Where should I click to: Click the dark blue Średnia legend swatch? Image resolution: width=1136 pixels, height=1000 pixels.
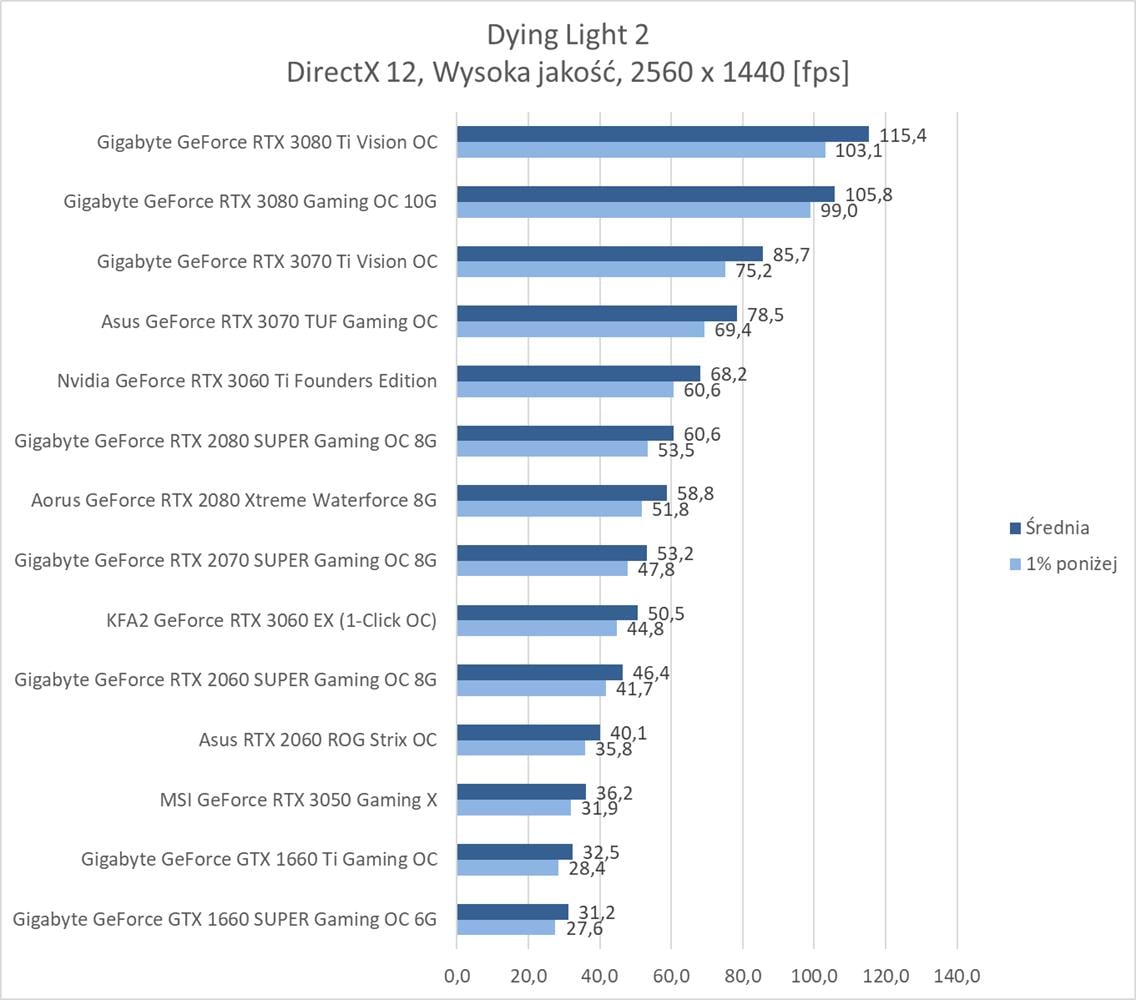[1016, 528]
